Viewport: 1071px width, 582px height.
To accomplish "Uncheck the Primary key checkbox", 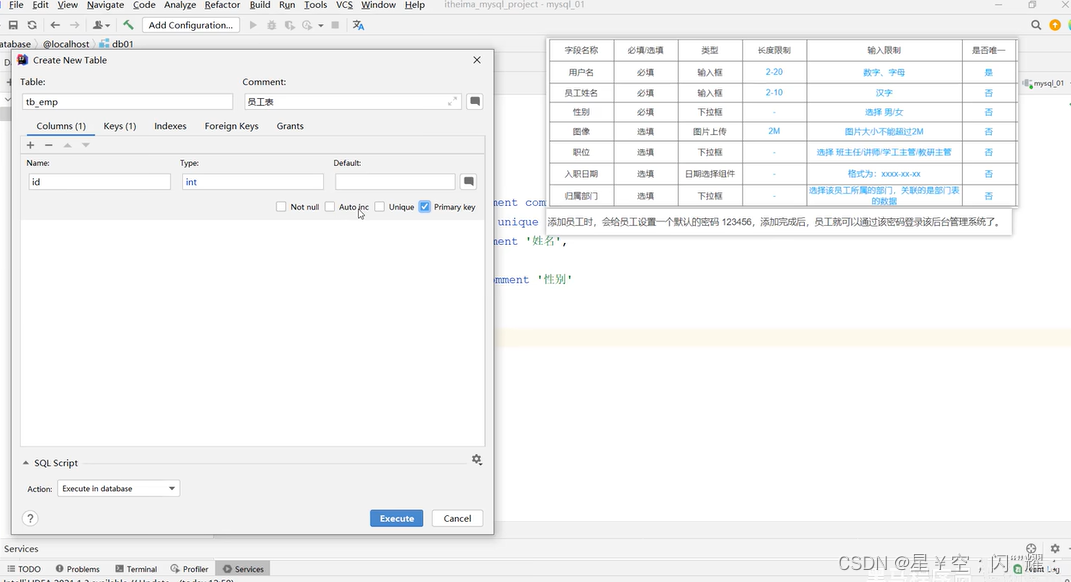I will point(423,206).
